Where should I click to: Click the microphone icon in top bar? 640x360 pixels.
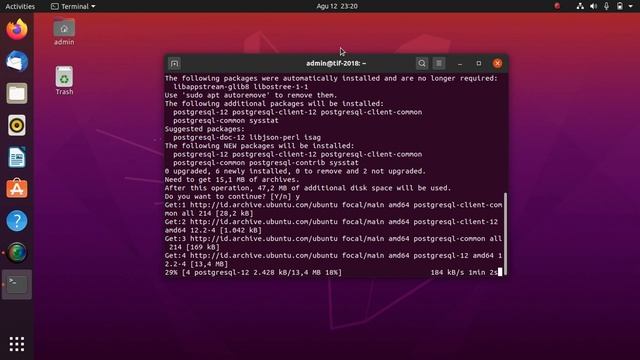(x=607, y=6)
